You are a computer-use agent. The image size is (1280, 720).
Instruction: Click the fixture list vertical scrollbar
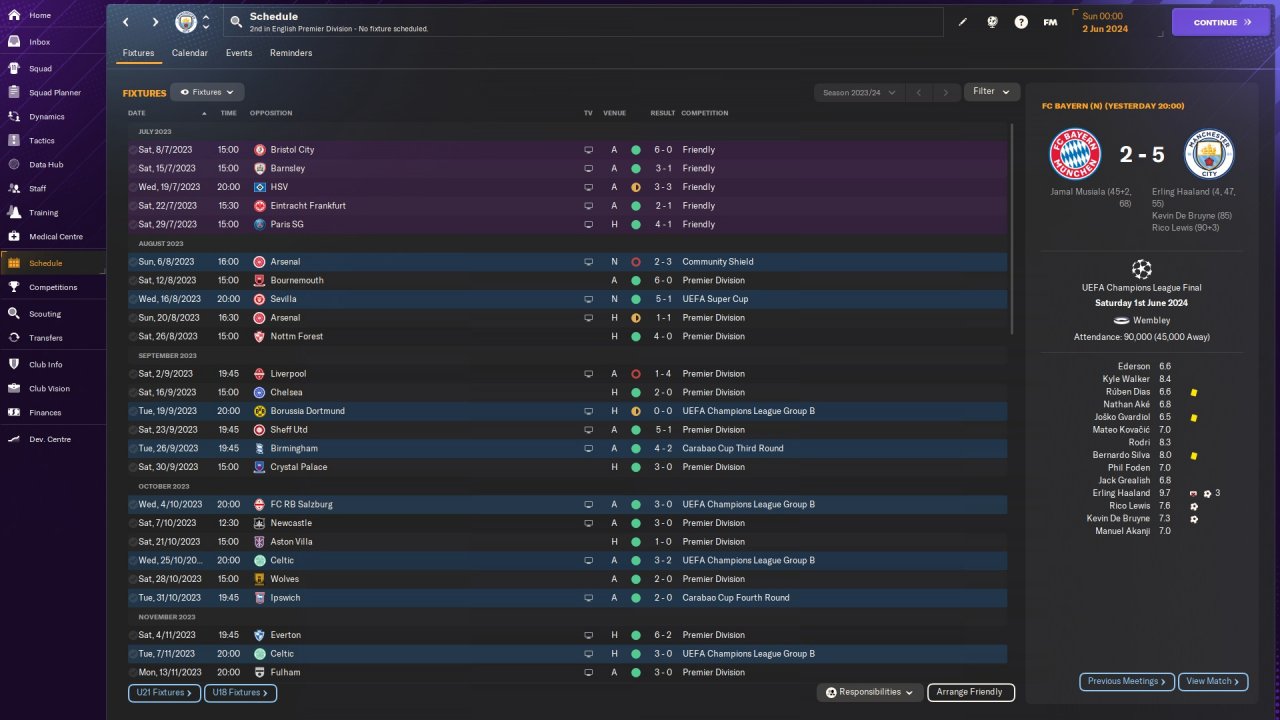[x=1012, y=229]
